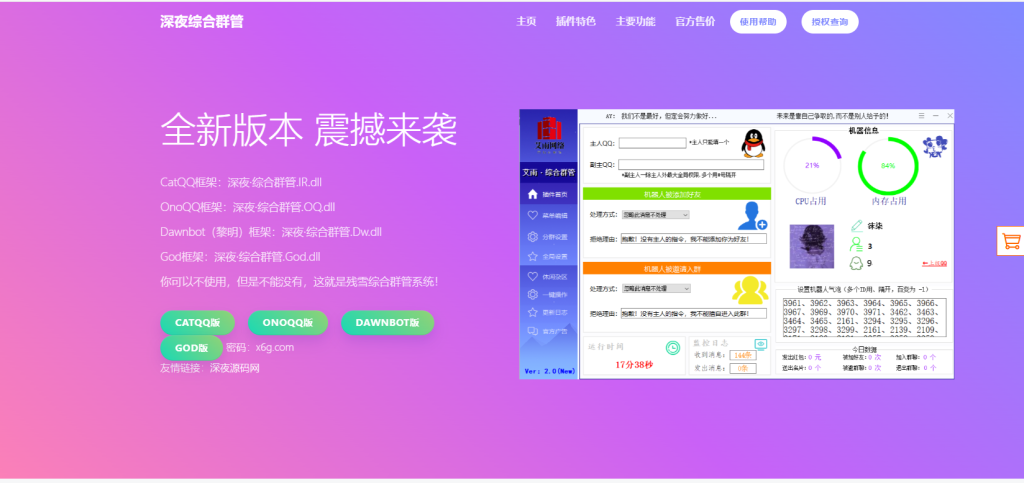
Task: Click the 密码: x6g.com text
Action: click(x=260, y=347)
